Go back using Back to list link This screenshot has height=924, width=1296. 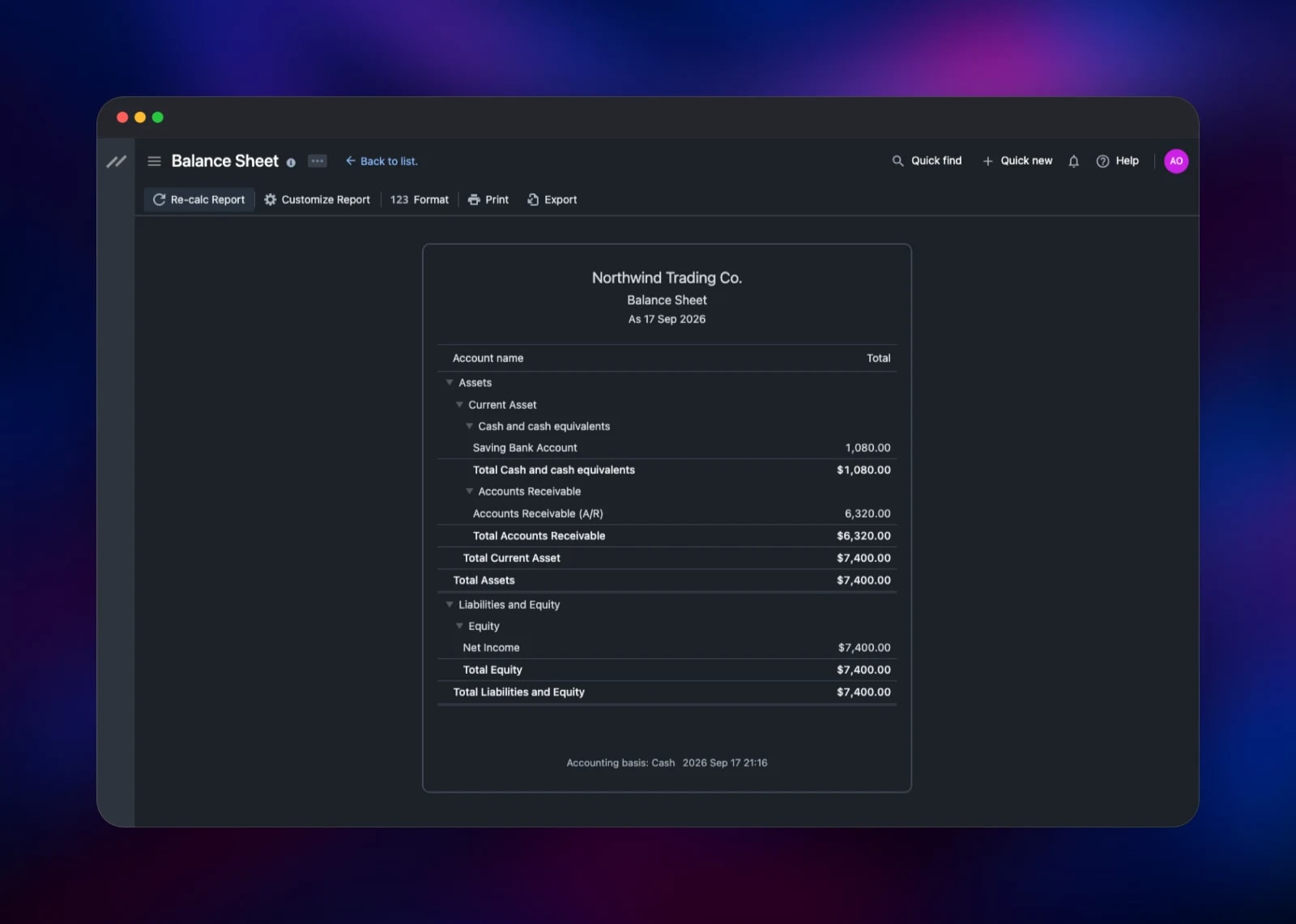click(382, 161)
